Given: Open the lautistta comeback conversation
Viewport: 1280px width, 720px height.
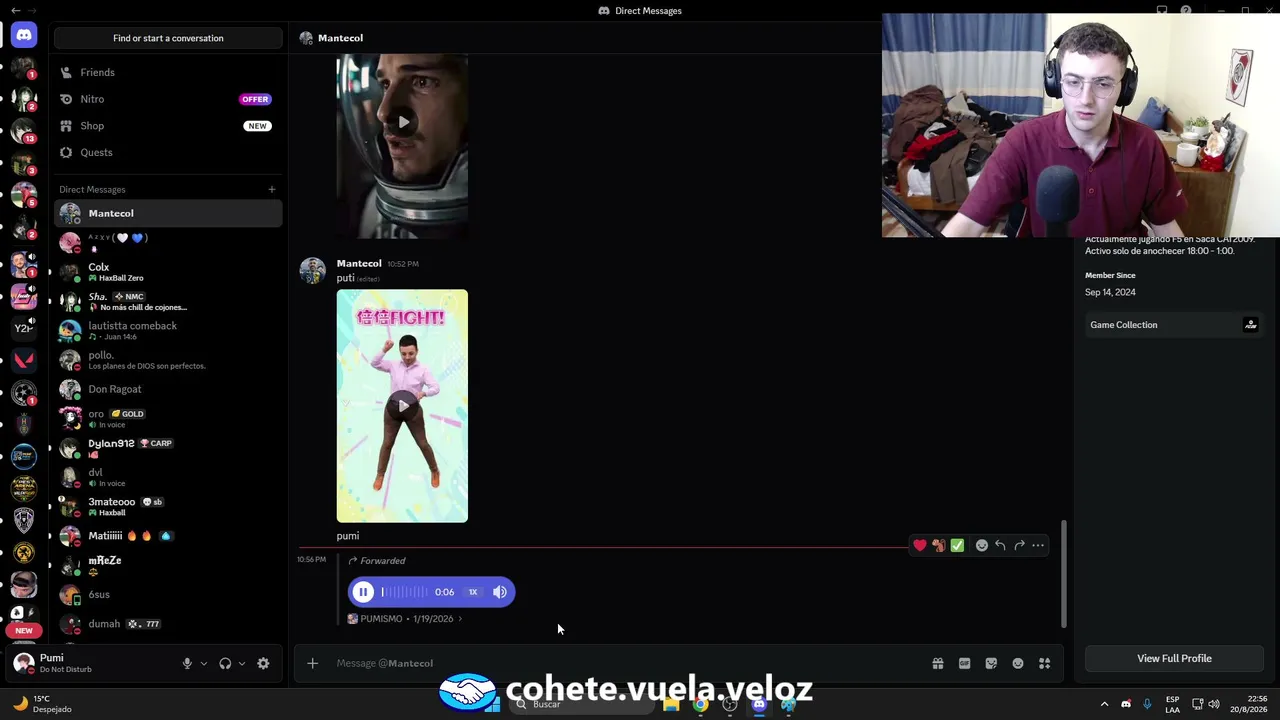Looking at the screenshot, I should tap(168, 330).
